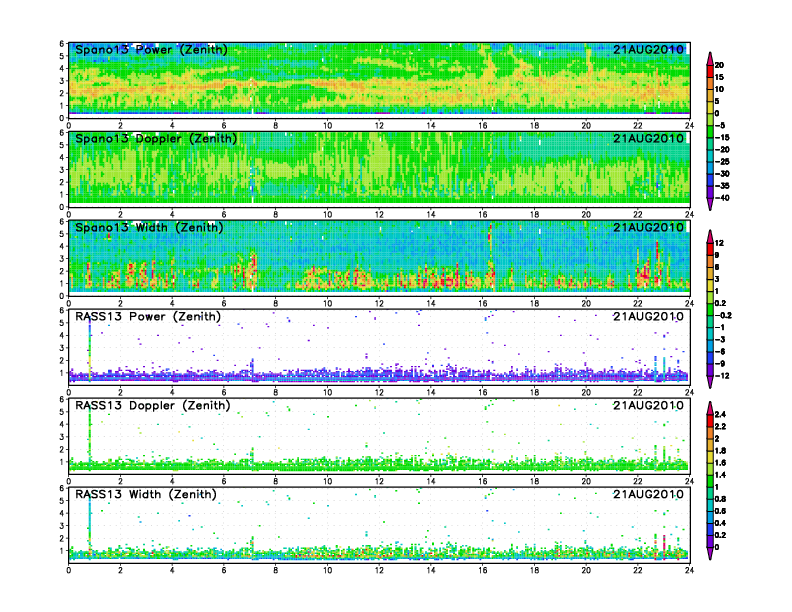The width and height of the screenshot is (792, 612).
Task: Click the '-0.2' label on the middle colorbar
Action: (x=723, y=315)
